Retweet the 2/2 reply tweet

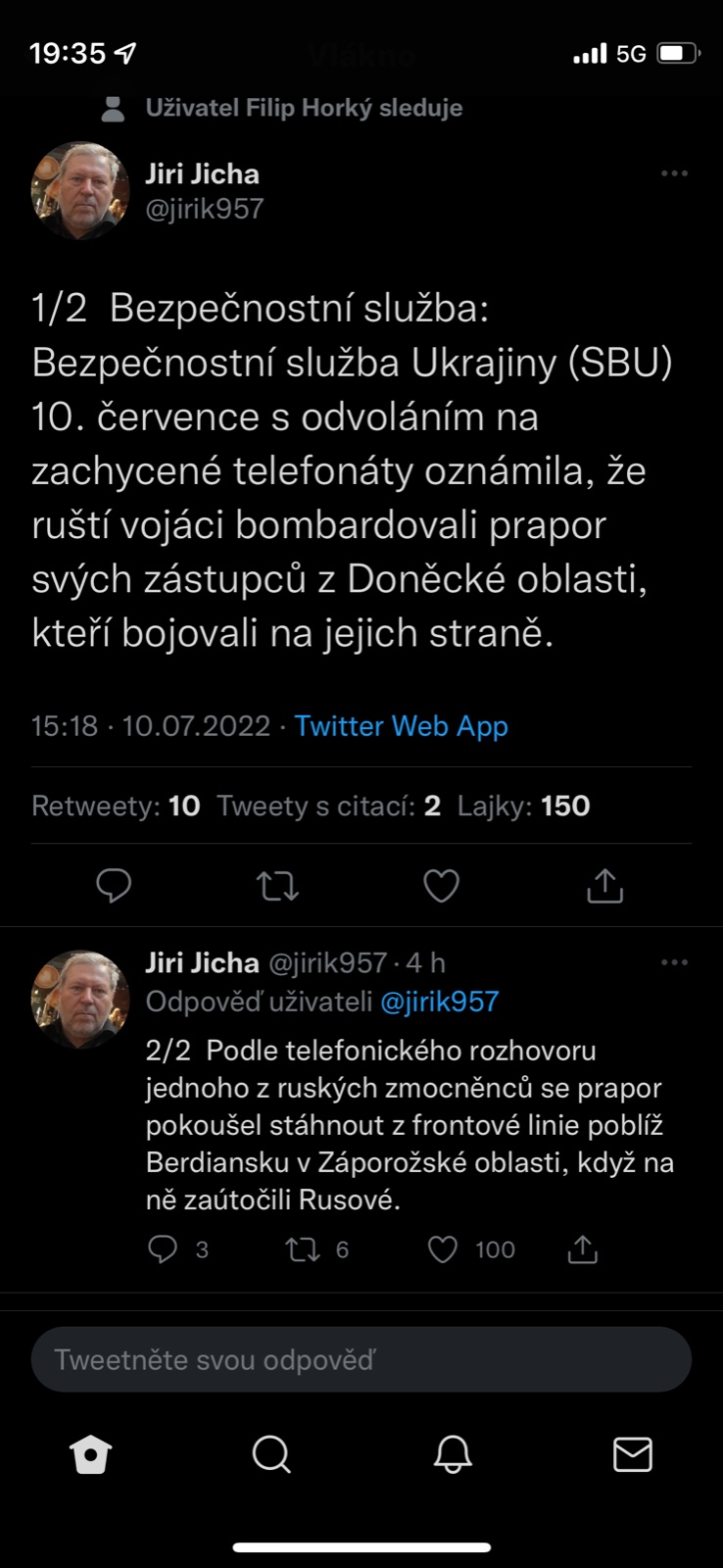click(x=303, y=1249)
